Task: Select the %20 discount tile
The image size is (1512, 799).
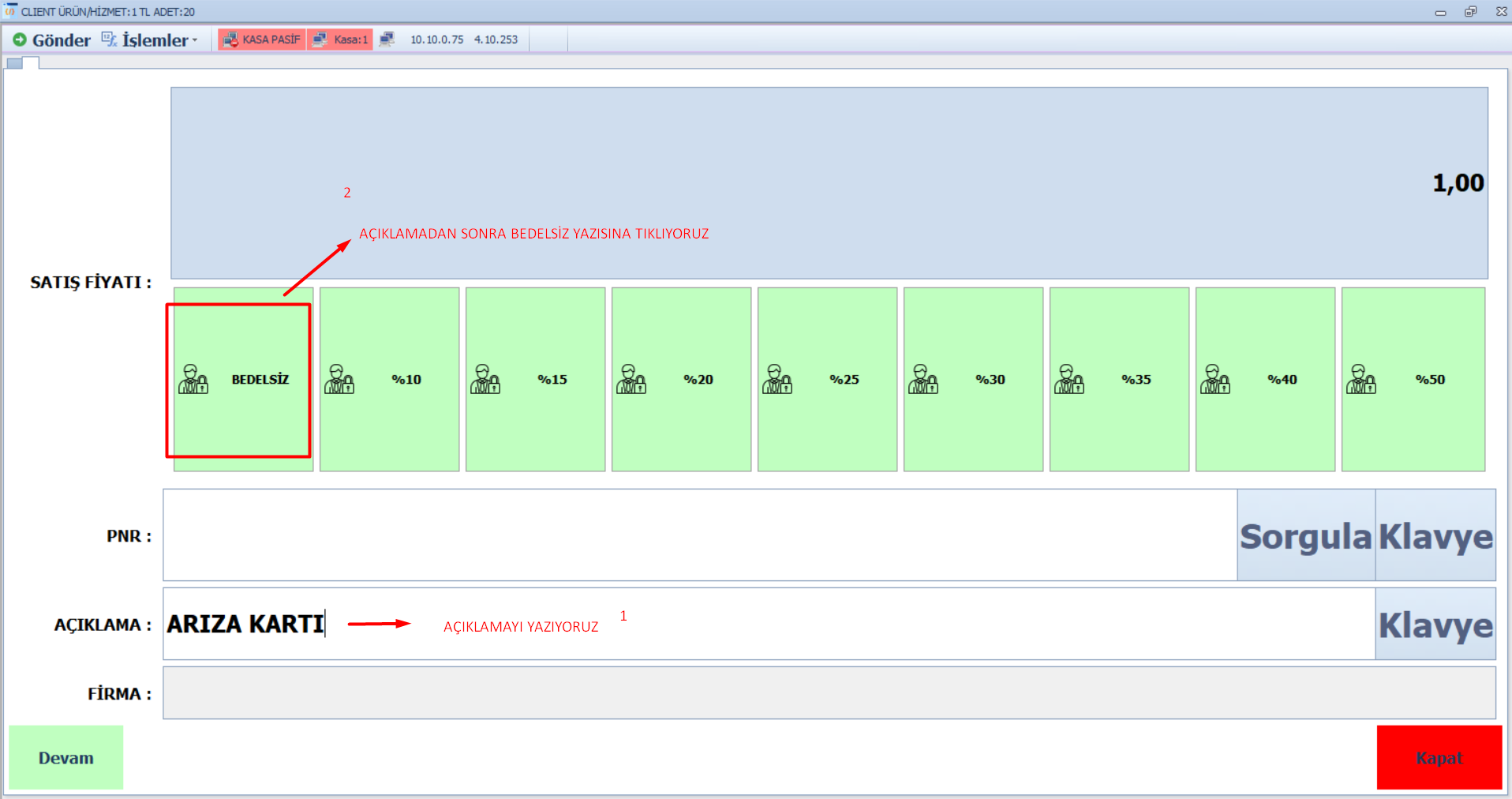Action: 681,380
